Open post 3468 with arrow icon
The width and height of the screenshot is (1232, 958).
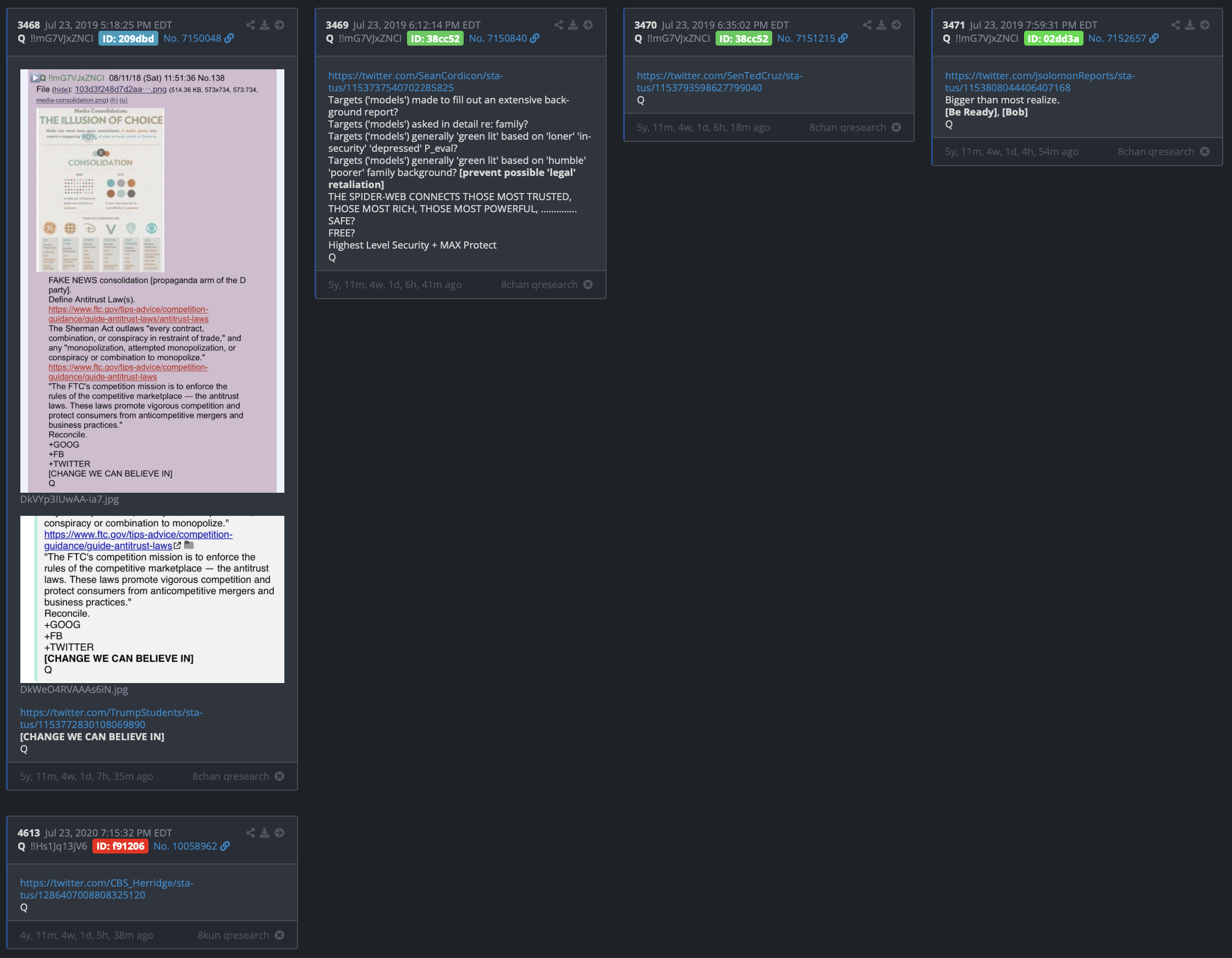coord(279,25)
